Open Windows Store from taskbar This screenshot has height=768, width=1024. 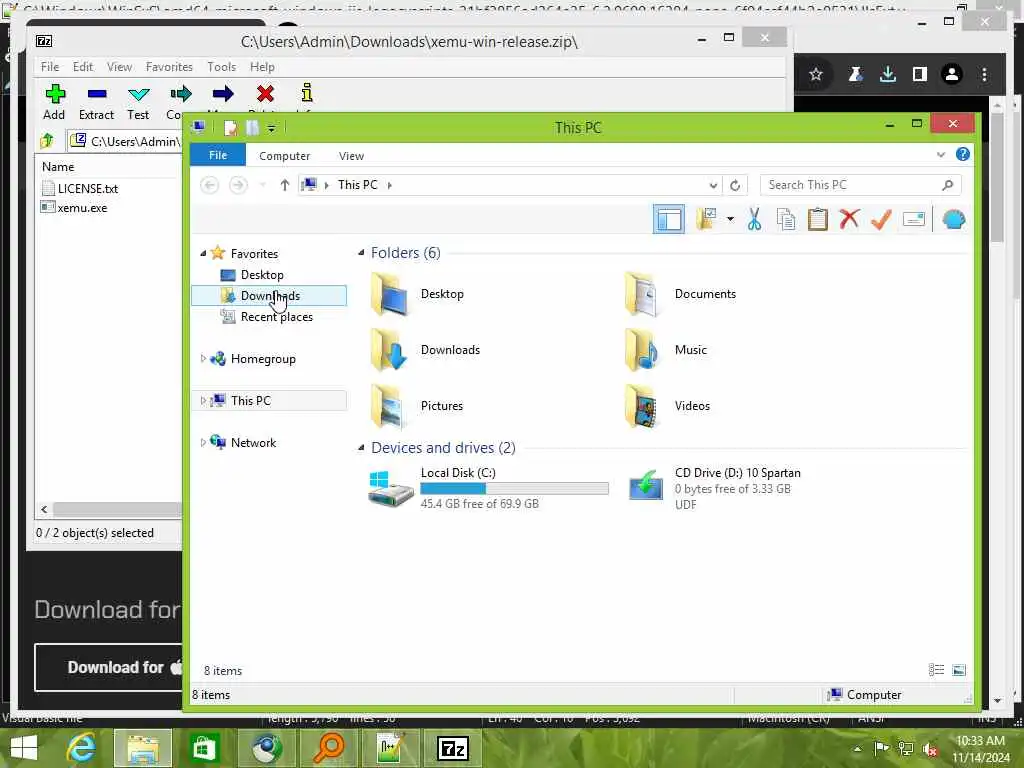coord(203,748)
